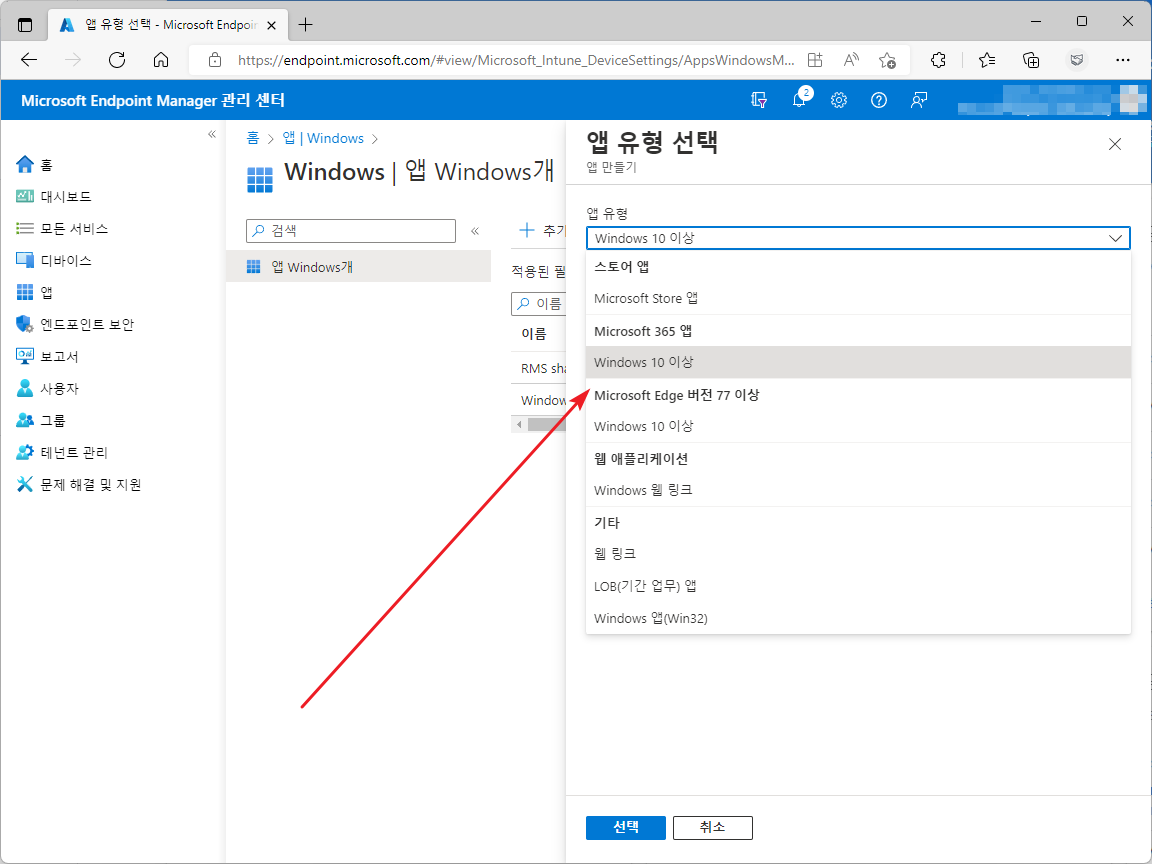1152x864 pixels.
Task: Open browser extensions puzzle icon
Action: (x=938, y=60)
